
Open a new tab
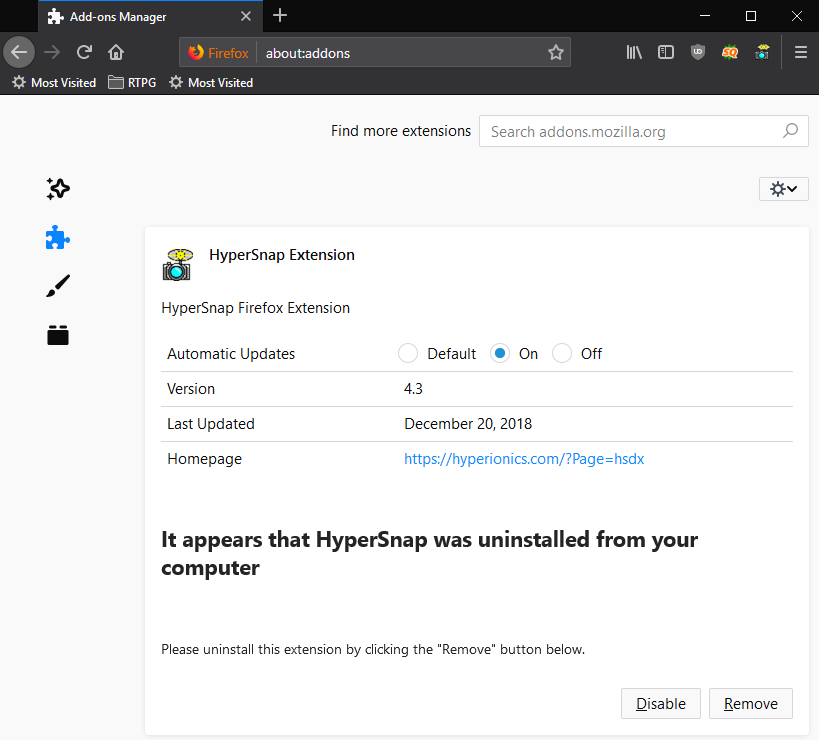tap(280, 15)
